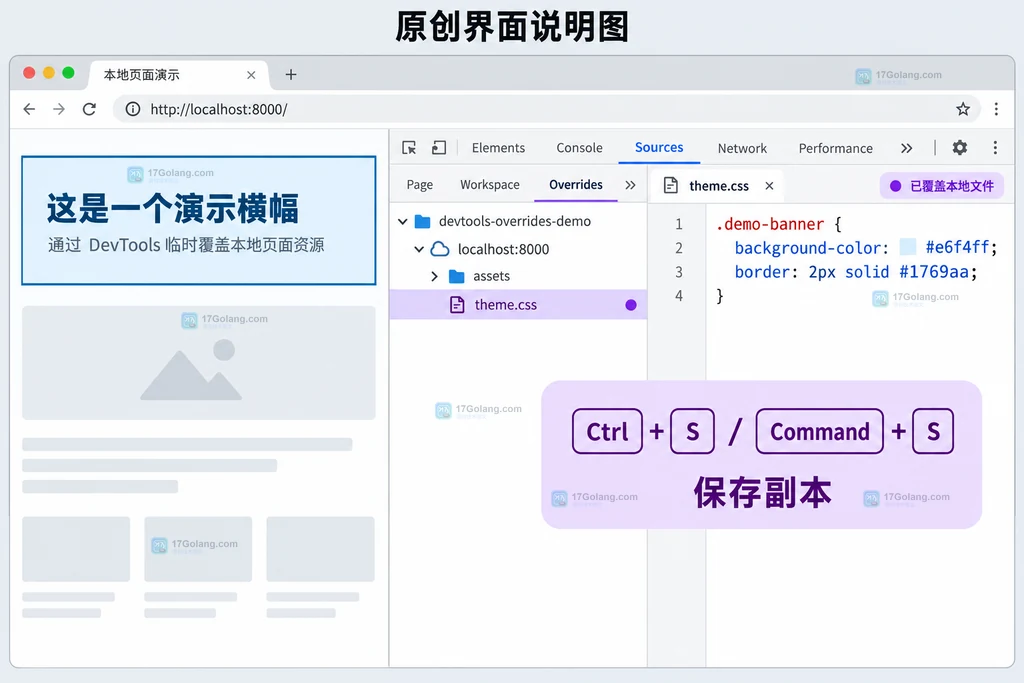This screenshot has height=683, width=1024.
Task: Open the DevTools customize three-dot menu
Action: point(995,148)
